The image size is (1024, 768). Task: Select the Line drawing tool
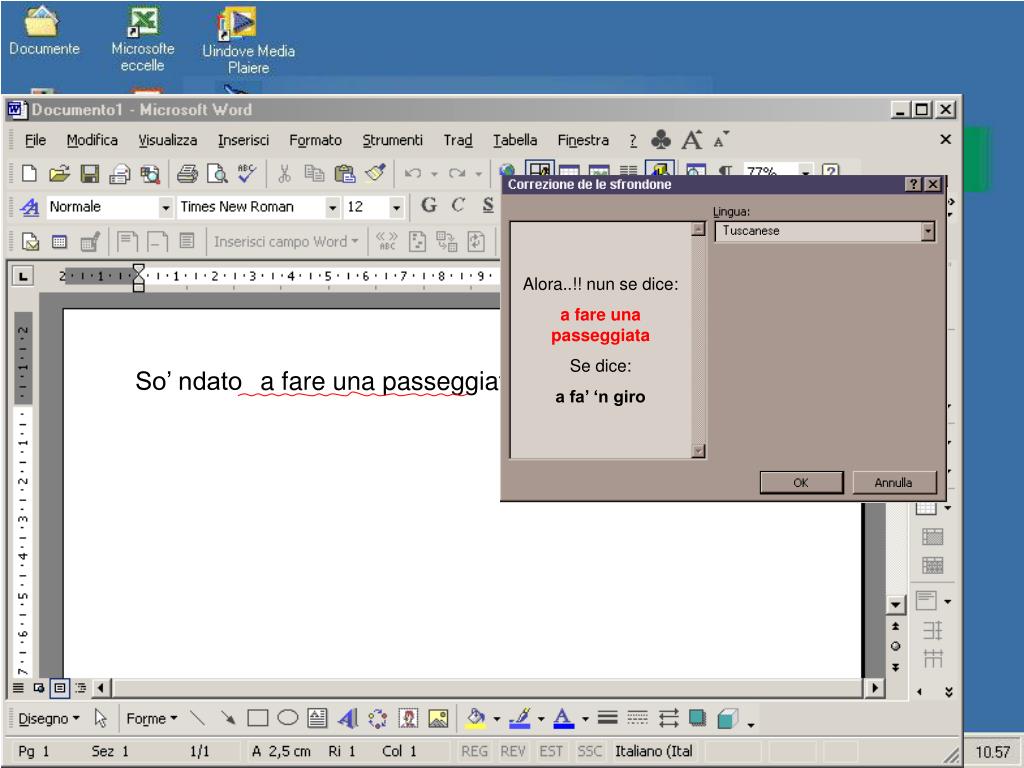click(197, 718)
